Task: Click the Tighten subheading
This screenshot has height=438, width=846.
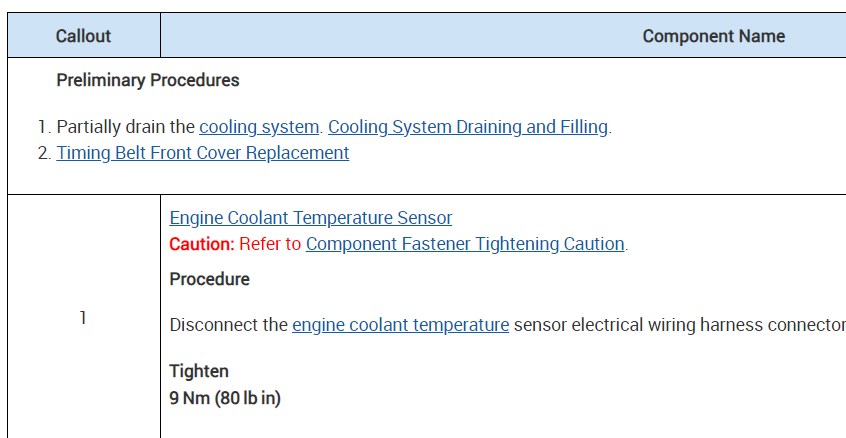Action: click(x=199, y=371)
